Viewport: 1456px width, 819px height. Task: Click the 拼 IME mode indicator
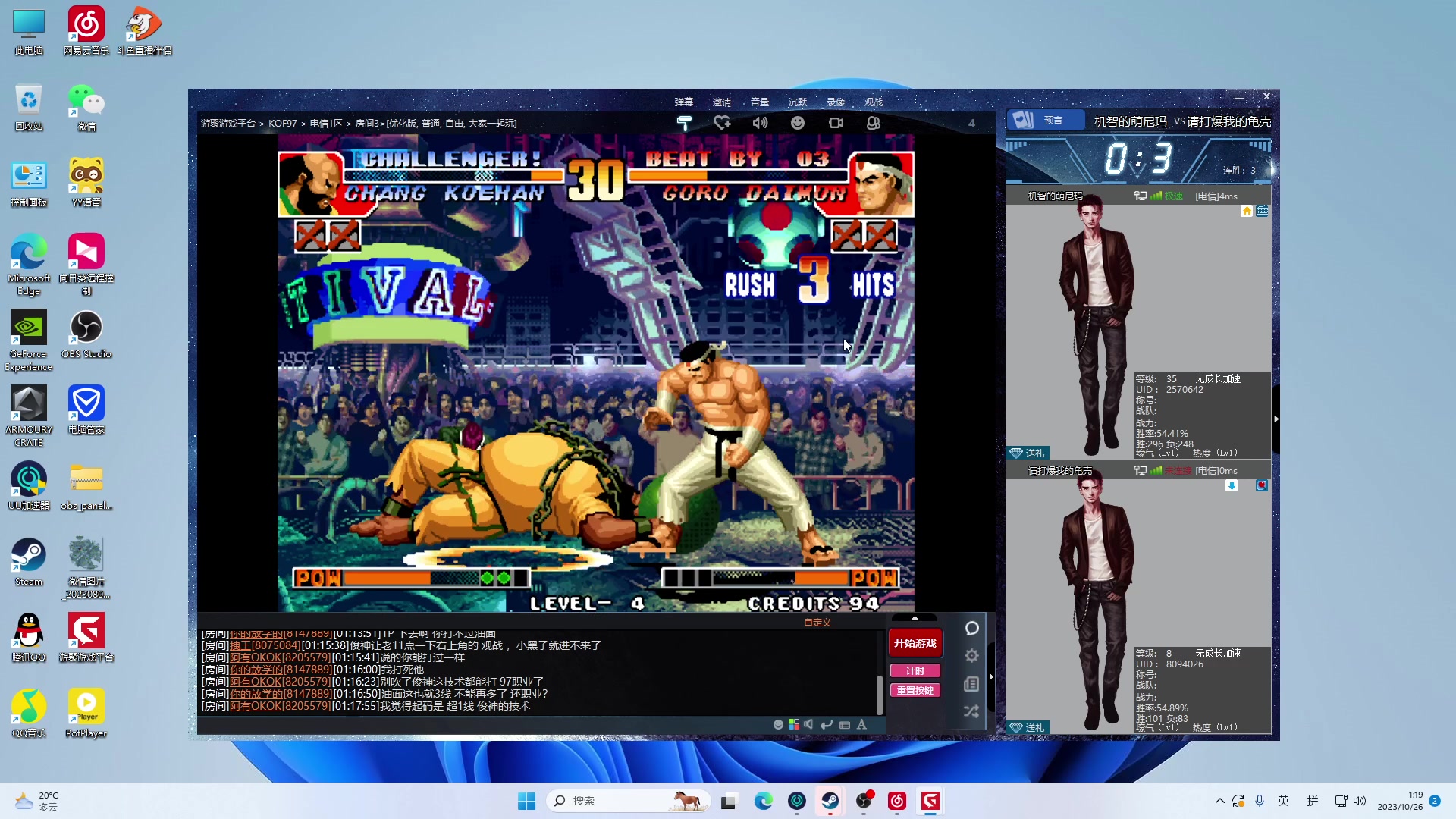click(x=1313, y=801)
